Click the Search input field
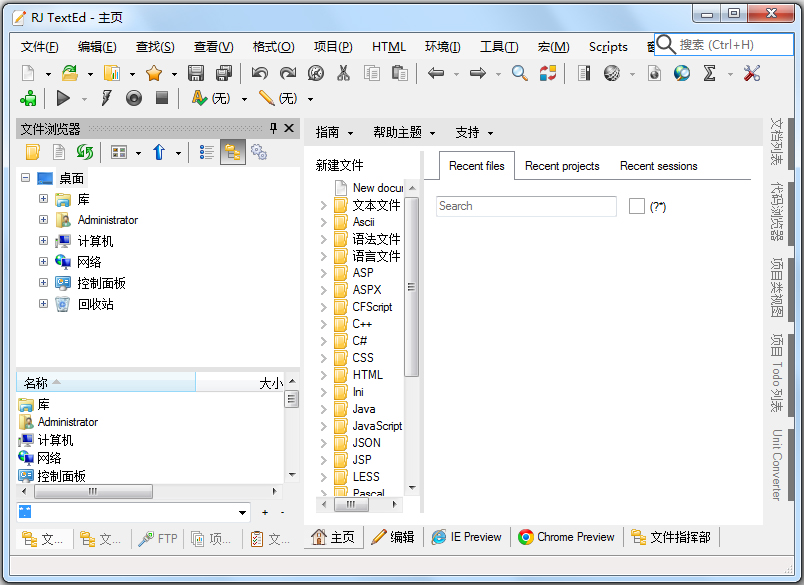The width and height of the screenshot is (804, 585). point(526,206)
